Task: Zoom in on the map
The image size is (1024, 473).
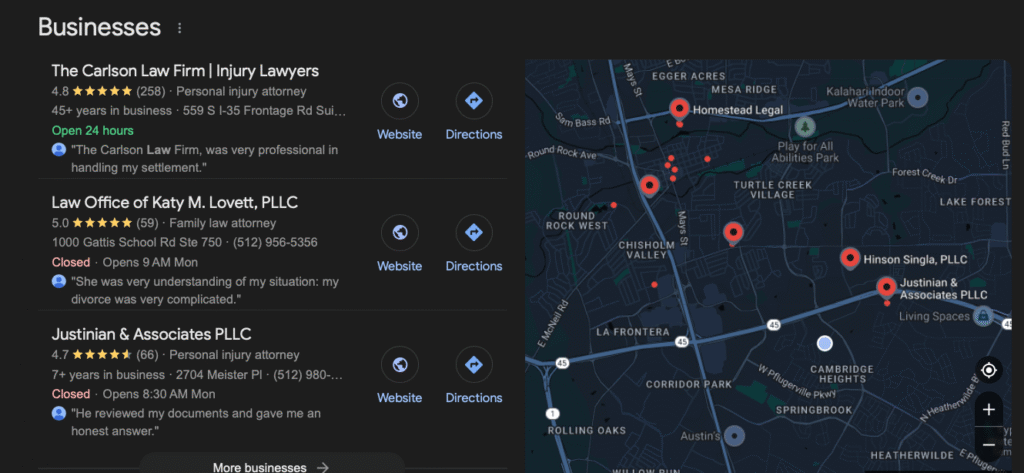Action: [988, 410]
